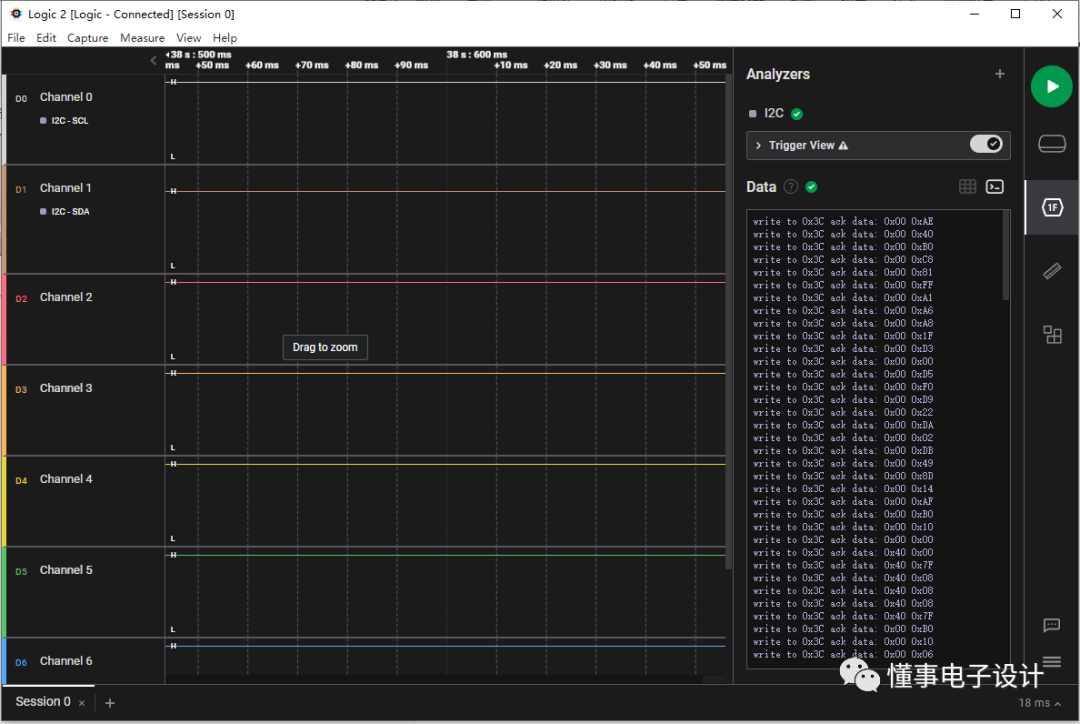Switch Data panel to table view
This screenshot has width=1080, height=724.
pos(967,186)
